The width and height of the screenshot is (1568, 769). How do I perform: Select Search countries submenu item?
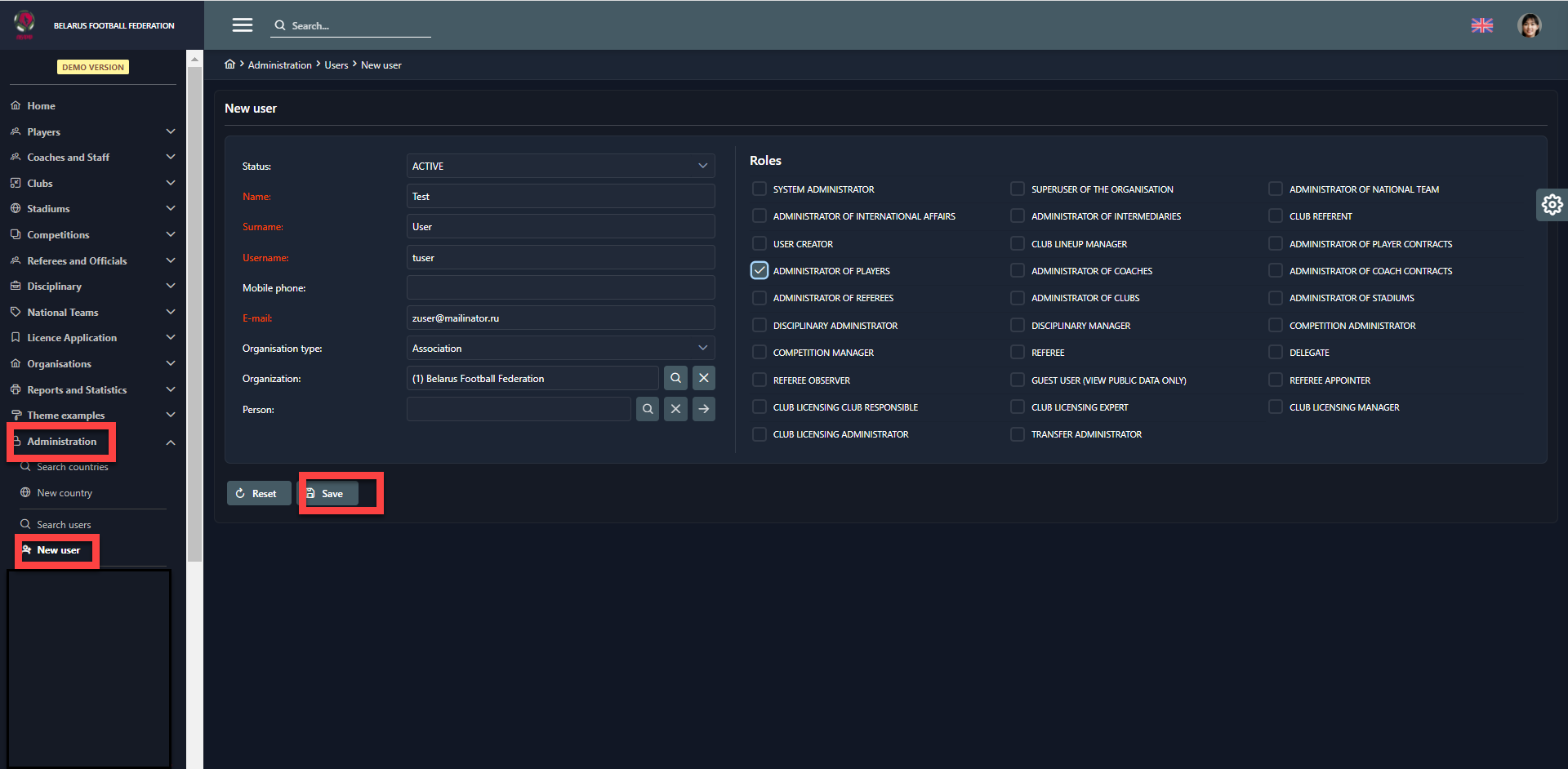[x=73, y=467]
